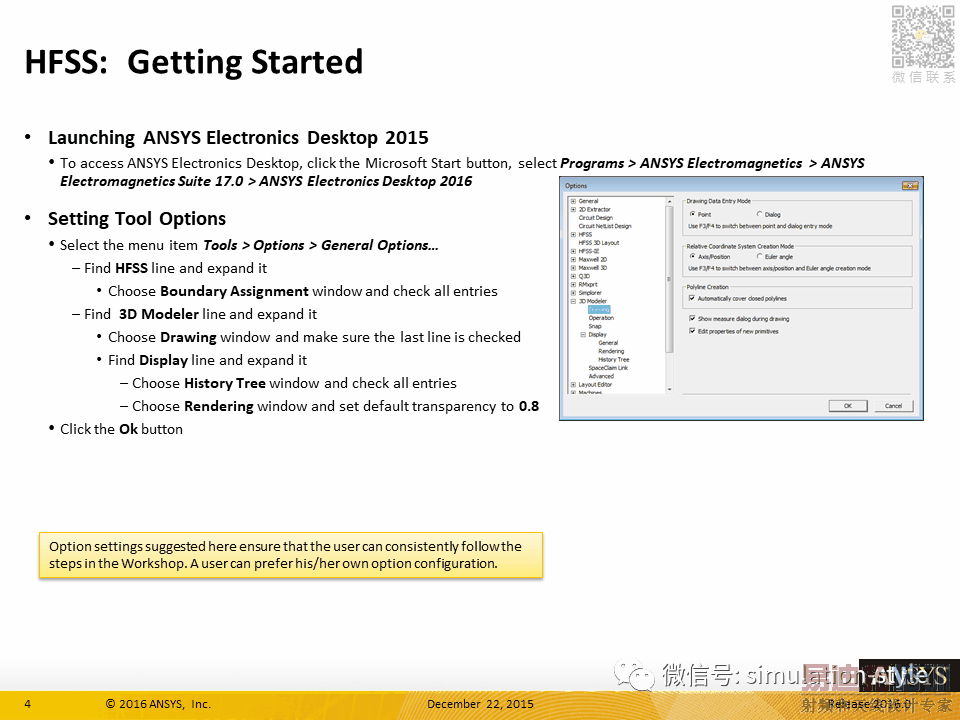Select Snap under 3D Modeler
960x720 pixels.
coord(594,326)
